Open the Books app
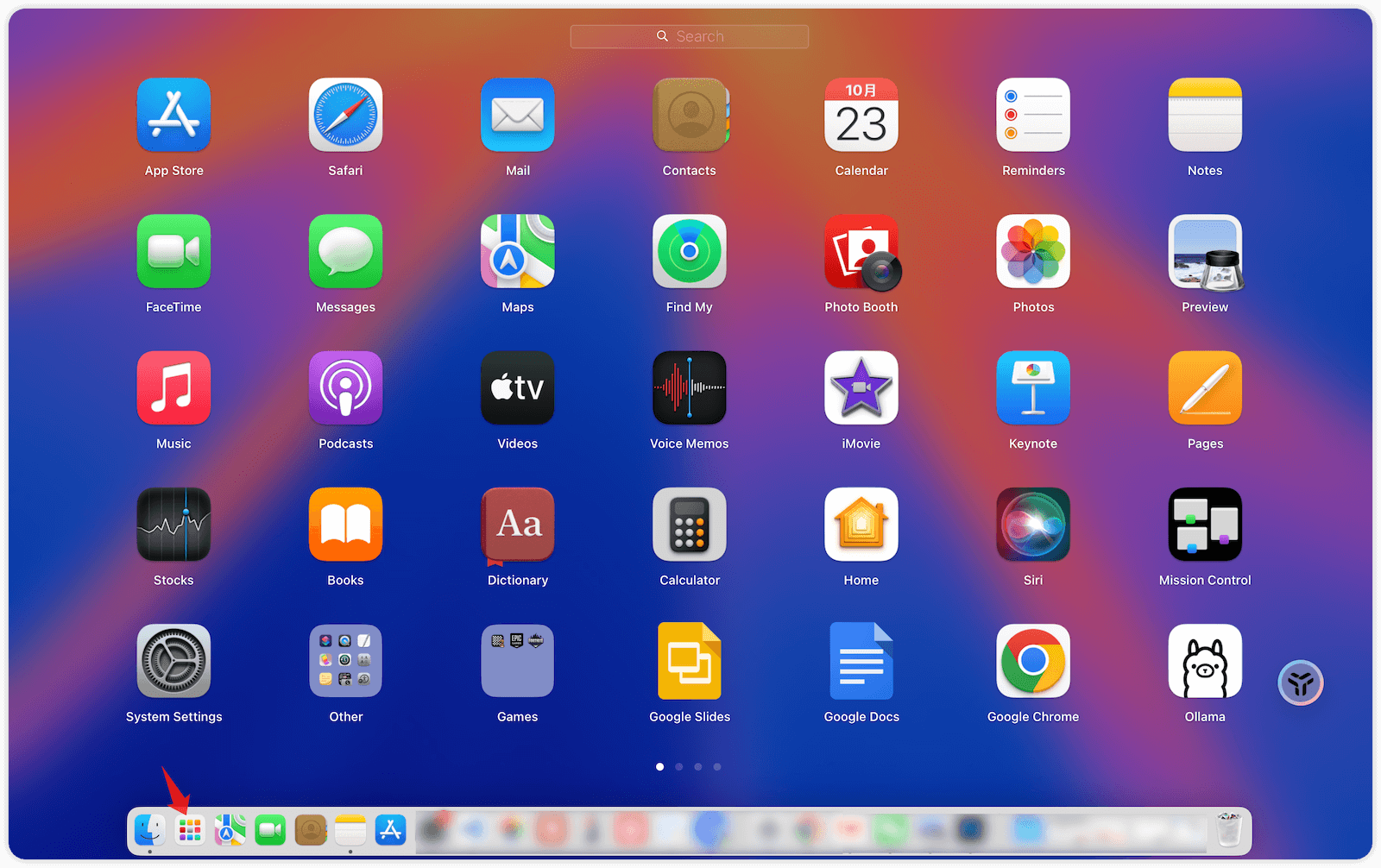This screenshot has width=1381, height=868. point(345,525)
